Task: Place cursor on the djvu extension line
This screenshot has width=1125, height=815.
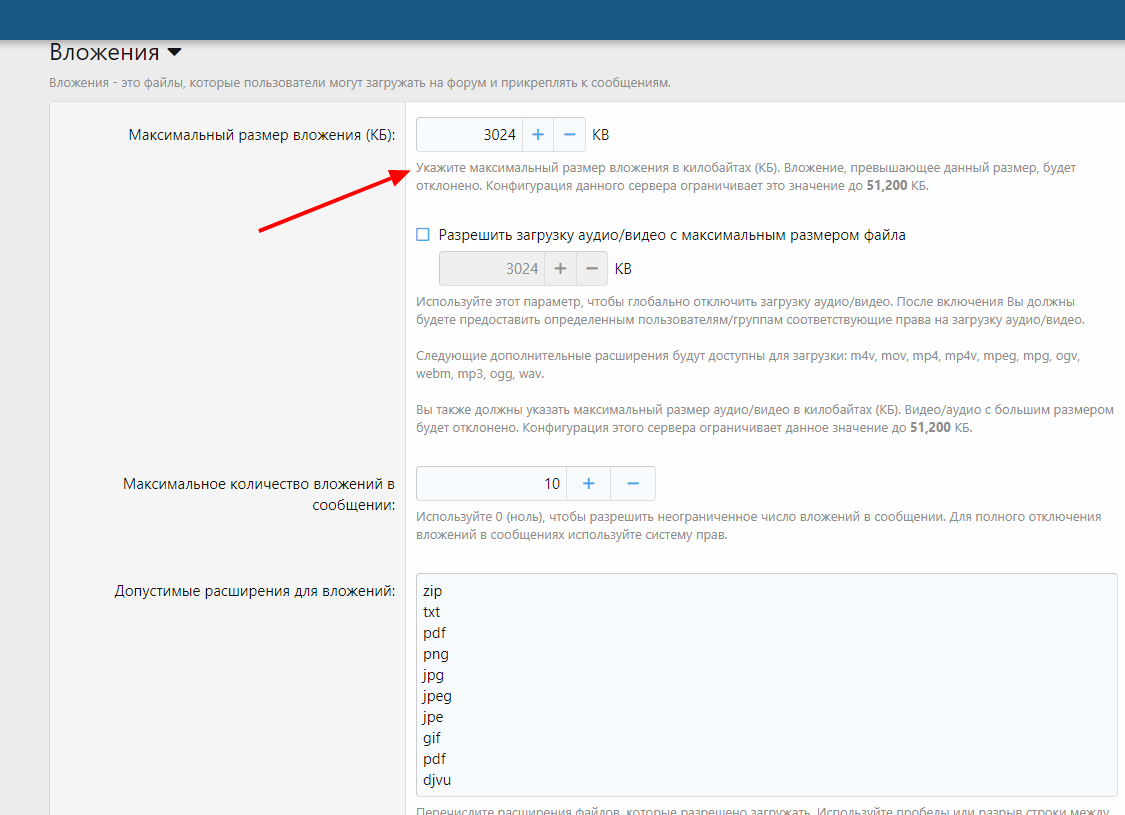Action: (438, 780)
